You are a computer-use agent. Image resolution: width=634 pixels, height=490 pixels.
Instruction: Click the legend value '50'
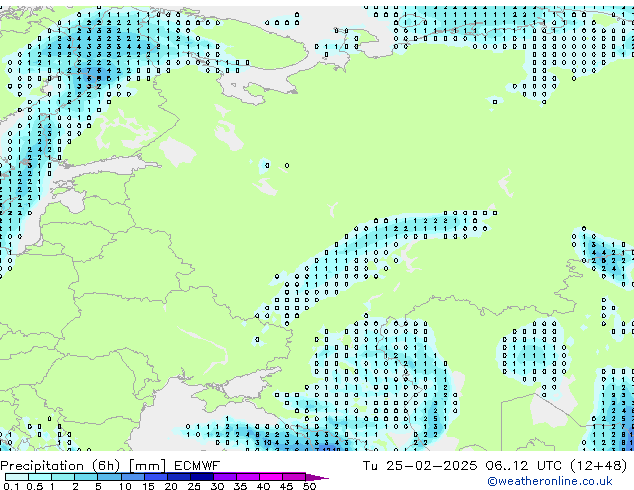click(x=309, y=486)
